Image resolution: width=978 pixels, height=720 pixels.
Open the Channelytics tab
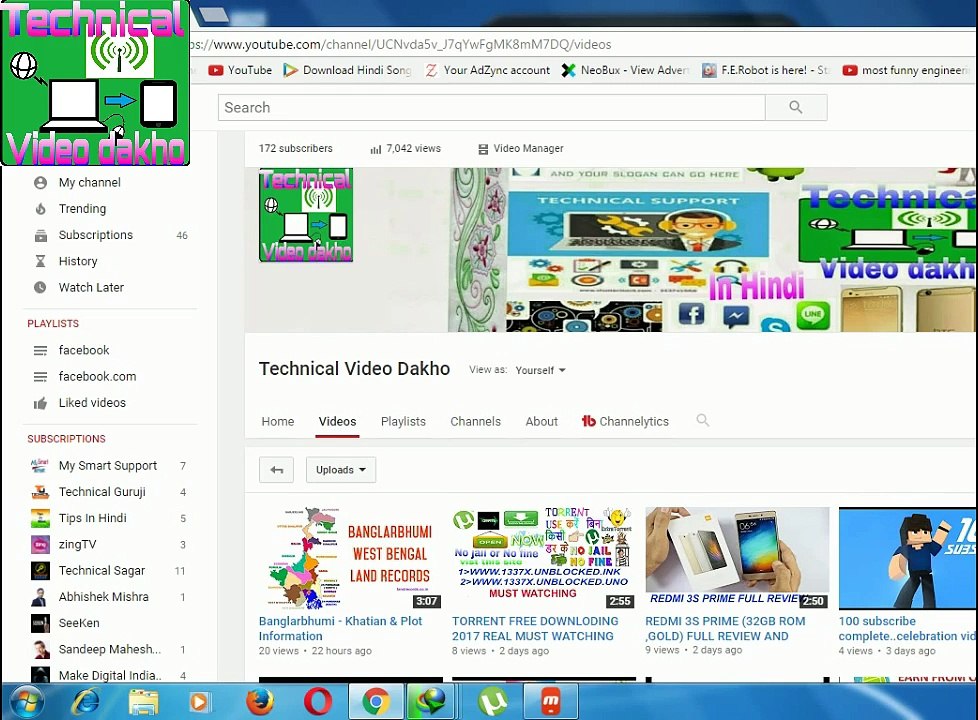626,422
